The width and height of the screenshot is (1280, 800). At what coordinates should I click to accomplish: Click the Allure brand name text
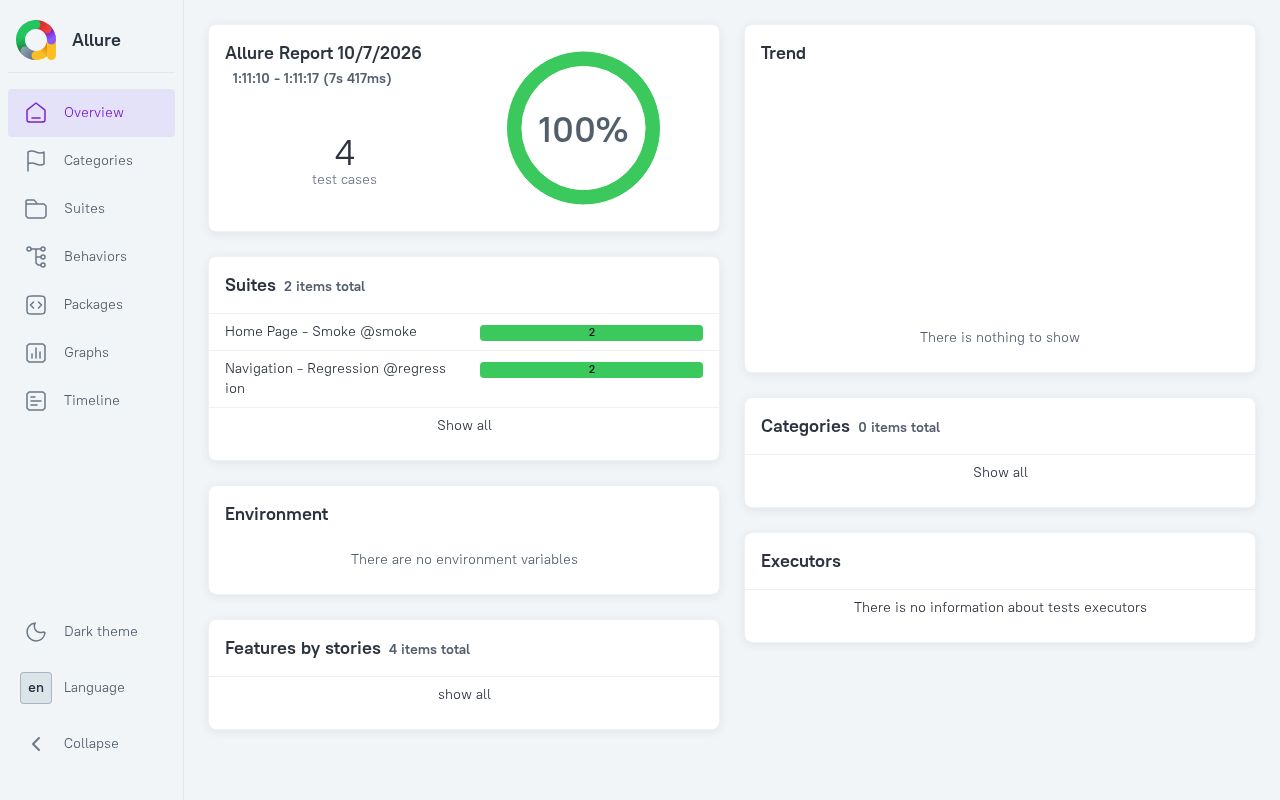[x=96, y=40]
